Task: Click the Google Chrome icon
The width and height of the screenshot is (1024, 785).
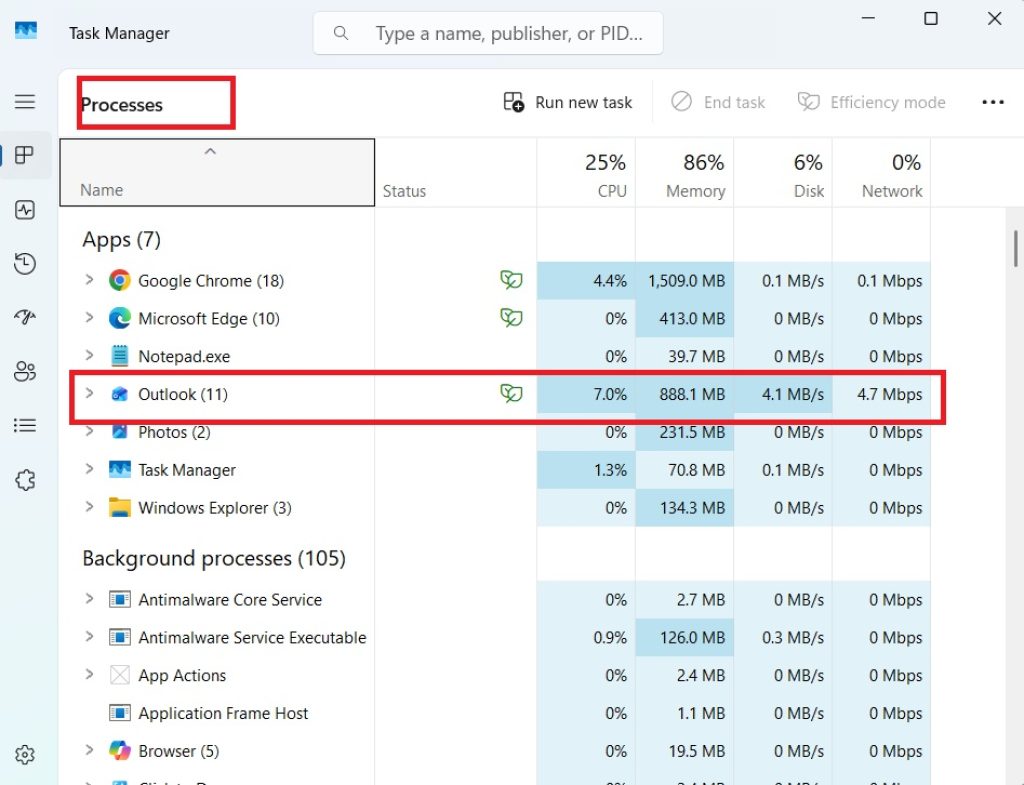Action: (x=120, y=280)
